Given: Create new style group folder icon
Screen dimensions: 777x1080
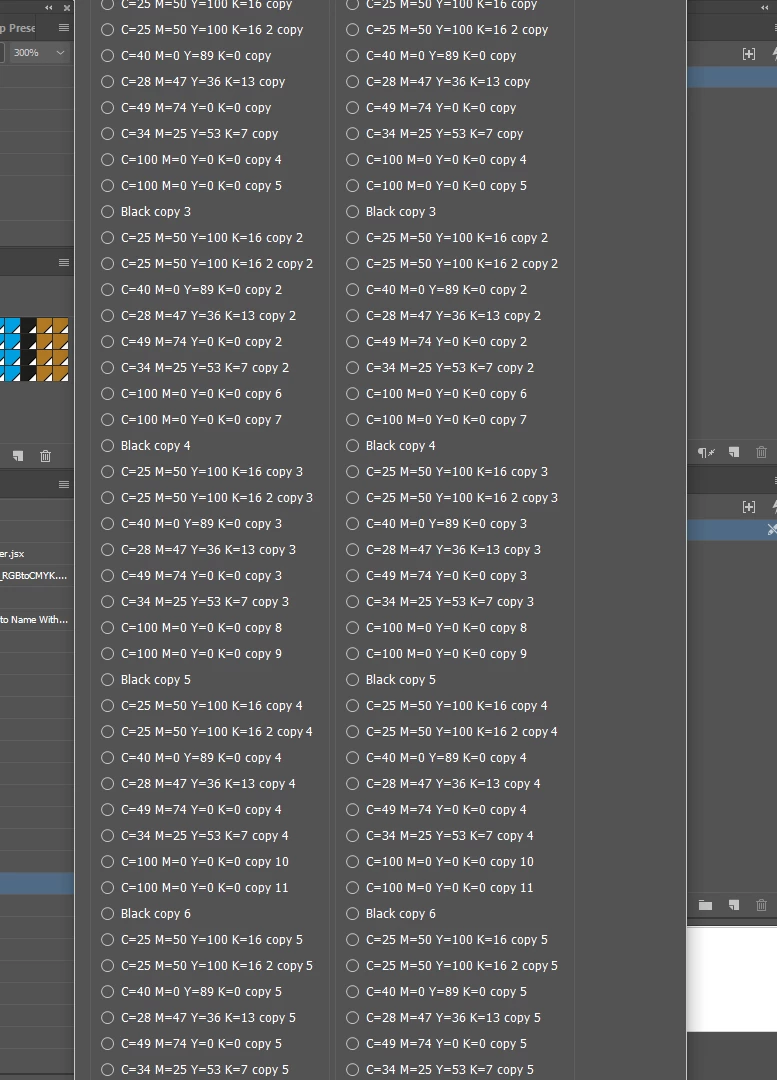Looking at the screenshot, I should click(x=705, y=905).
